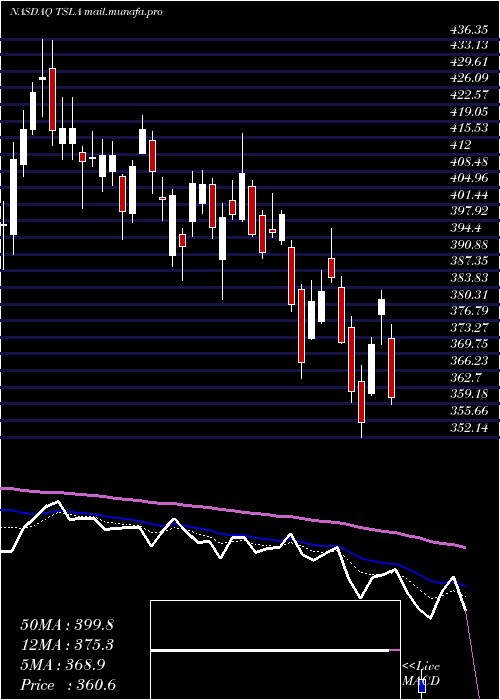
Task: Click the <<Live MACD label
Action: pos(421,674)
